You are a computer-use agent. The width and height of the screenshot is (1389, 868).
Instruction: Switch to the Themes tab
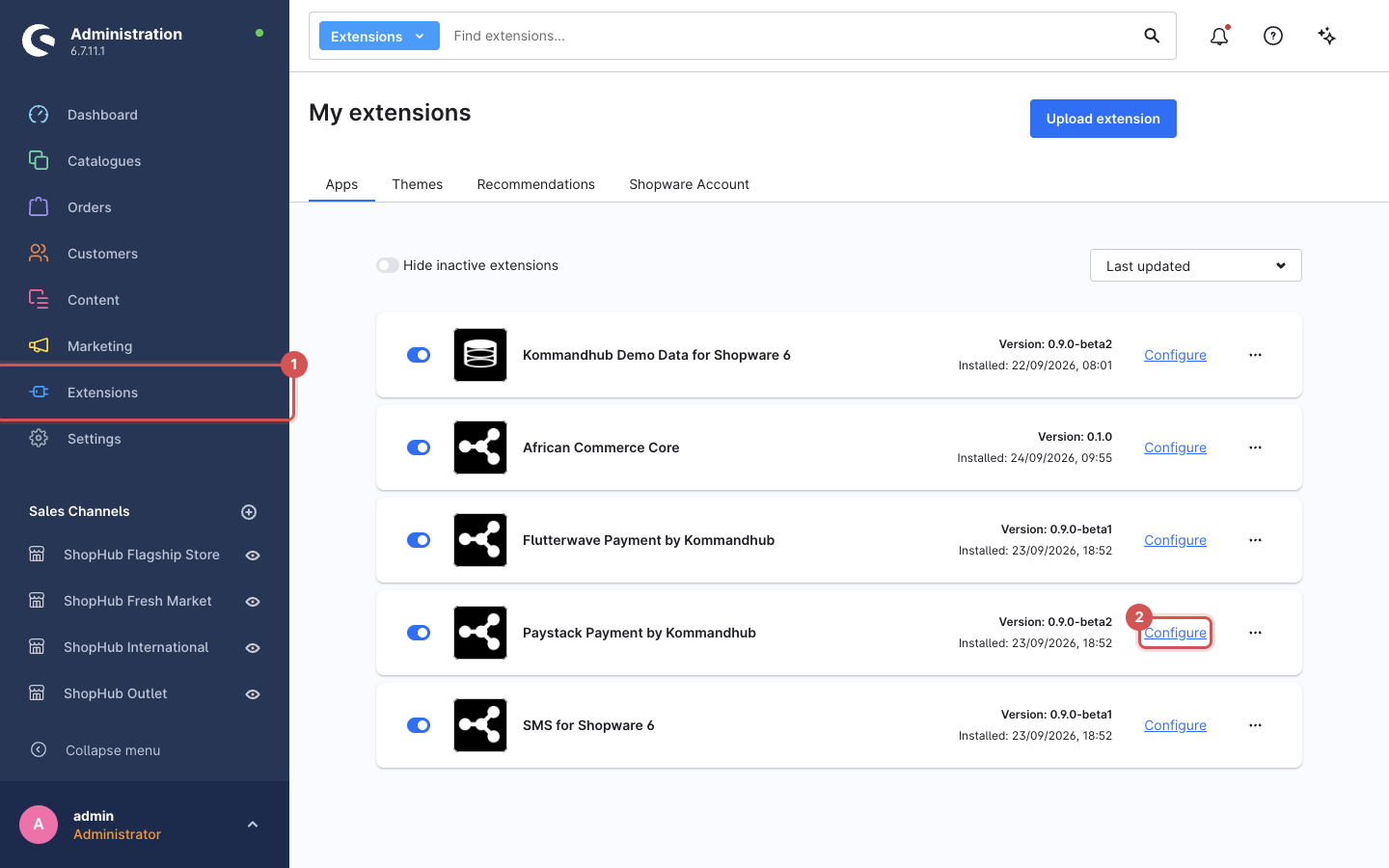(418, 184)
